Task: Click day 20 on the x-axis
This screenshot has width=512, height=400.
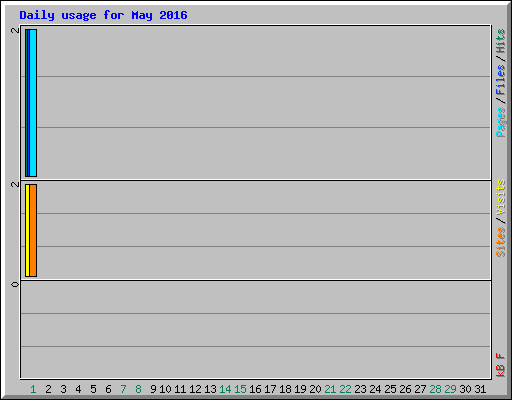Action: [315, 389]
